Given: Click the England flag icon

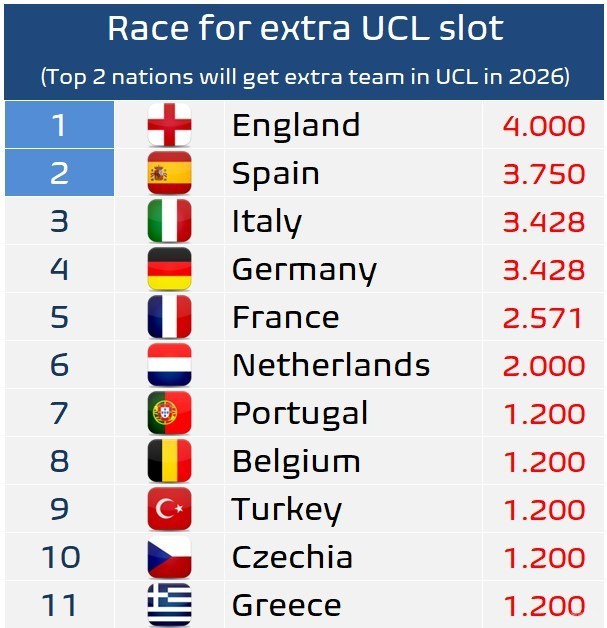Looking at the screenshot, I should pos(169,126).
